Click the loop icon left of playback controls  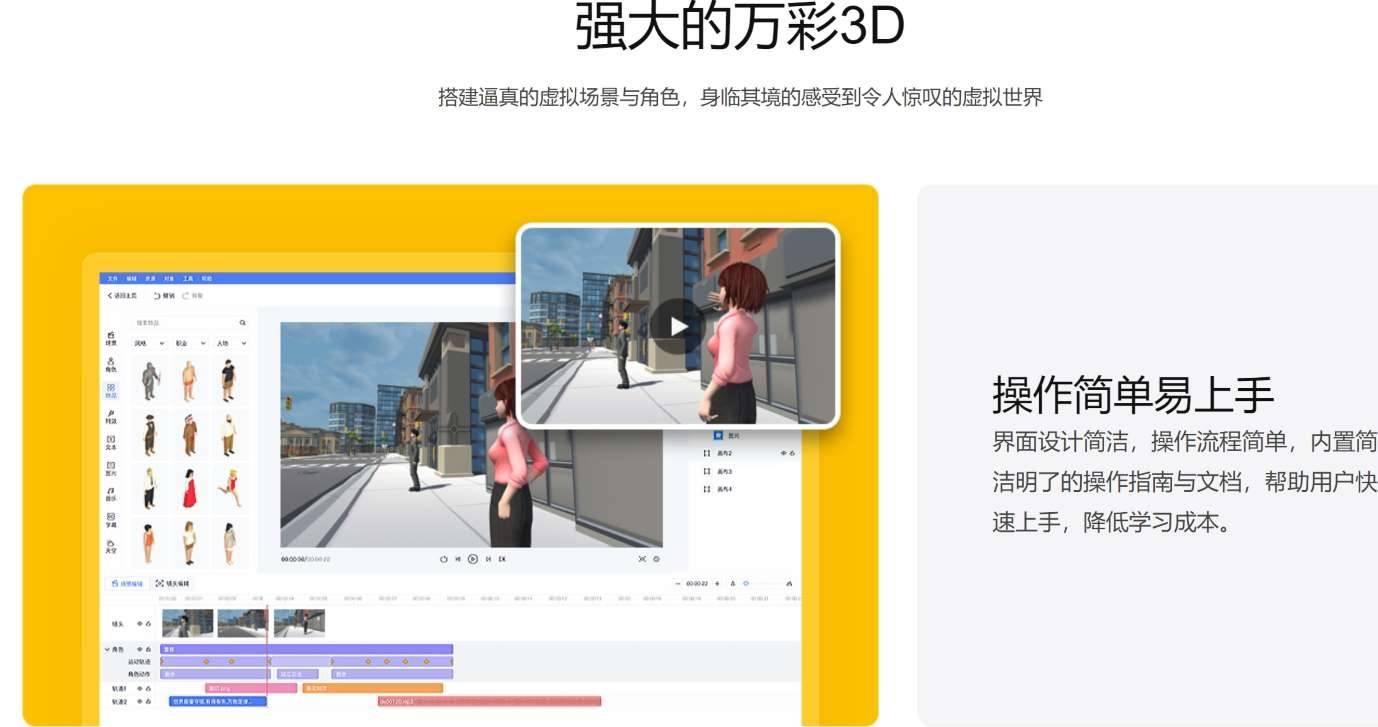pos(444,559)
